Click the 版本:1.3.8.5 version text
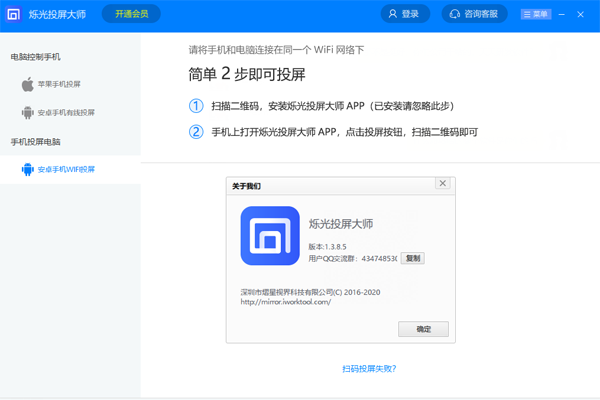The image size is (600, 400). 328,247
